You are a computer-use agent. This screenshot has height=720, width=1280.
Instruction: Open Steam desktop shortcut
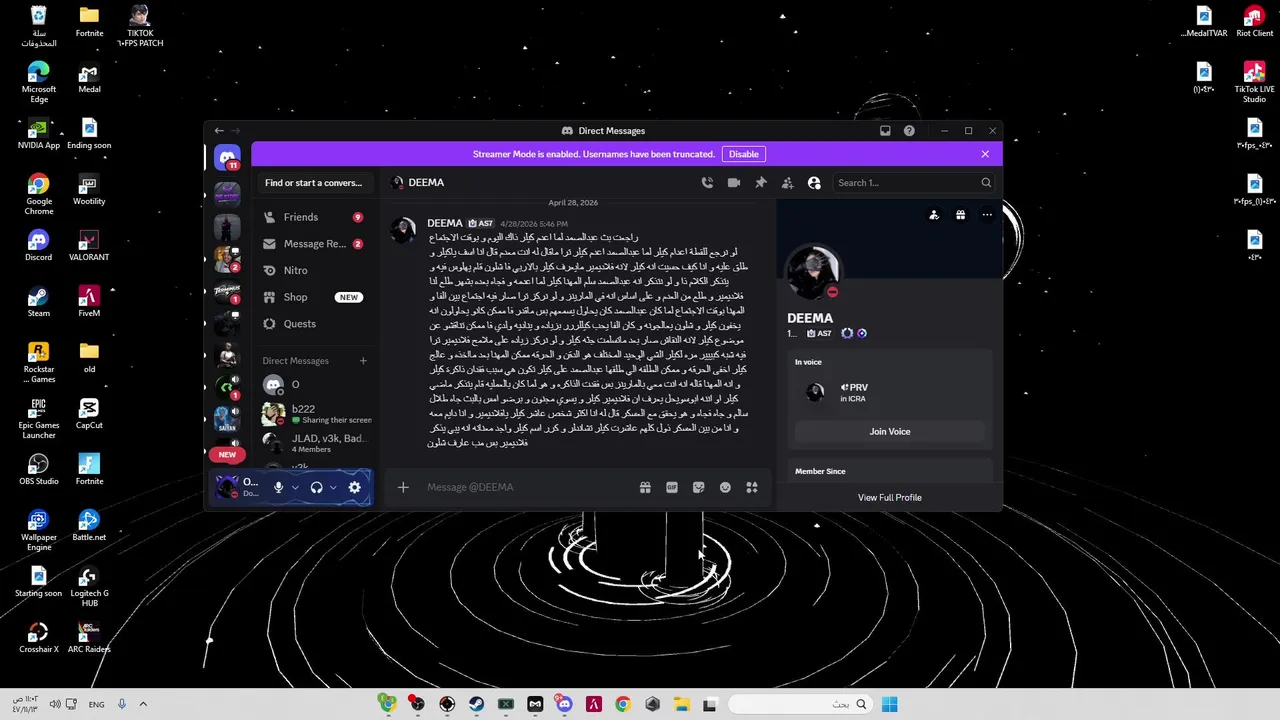tap(38, 301)
